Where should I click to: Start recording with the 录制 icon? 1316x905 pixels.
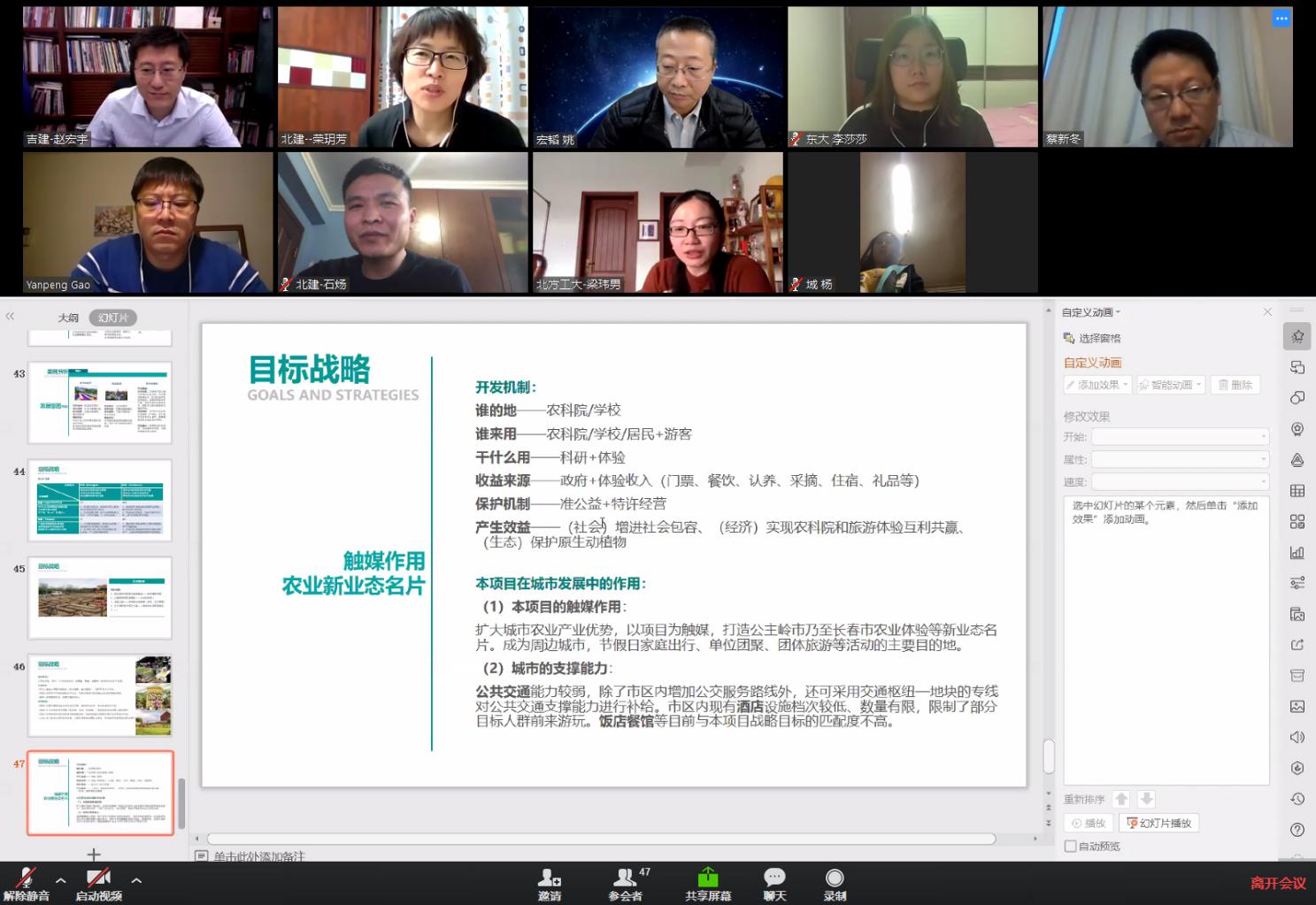pyautogui.click(x=834, y=883)
